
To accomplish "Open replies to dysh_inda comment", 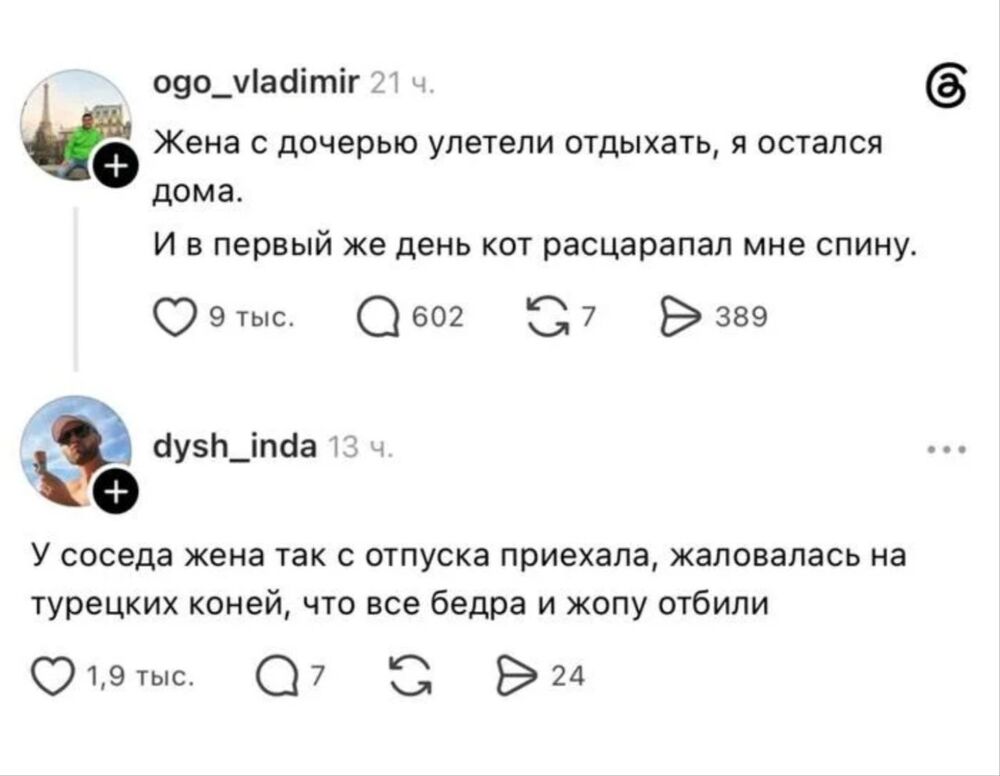I will point(277,676).
